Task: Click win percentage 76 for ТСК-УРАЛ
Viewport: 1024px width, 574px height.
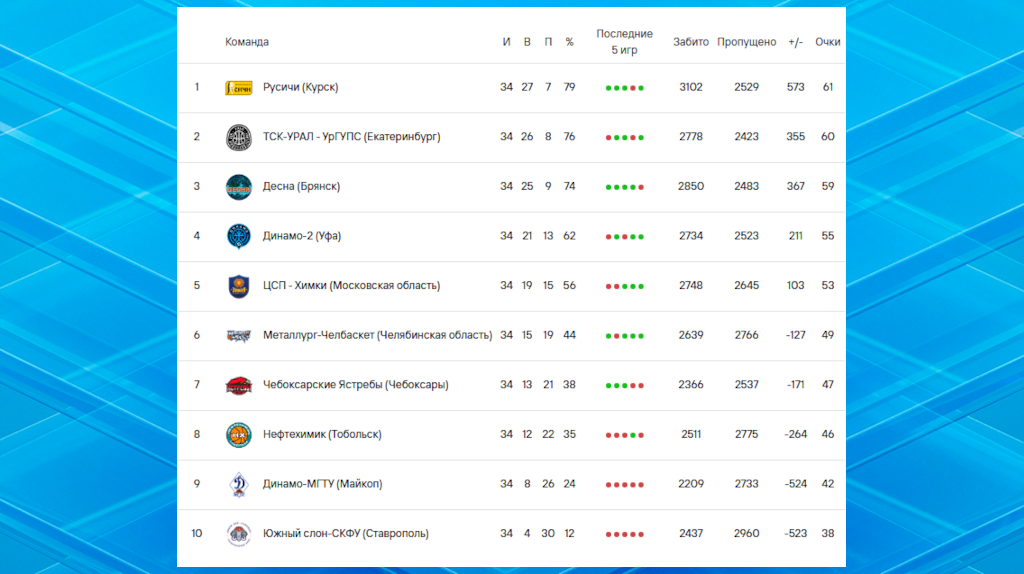Action: coord(569,136)
